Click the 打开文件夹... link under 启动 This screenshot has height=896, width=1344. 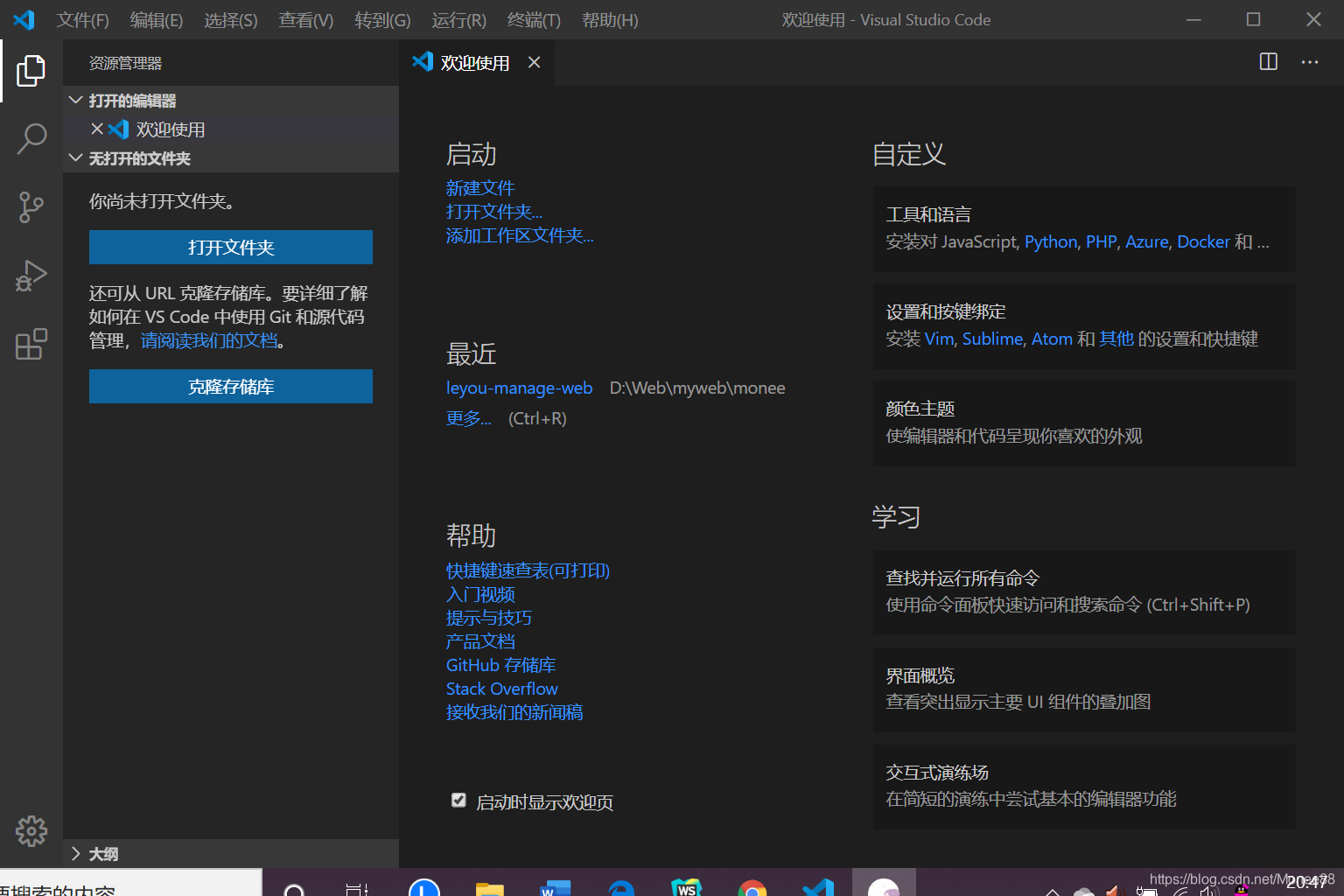click(x=494, y=211)
